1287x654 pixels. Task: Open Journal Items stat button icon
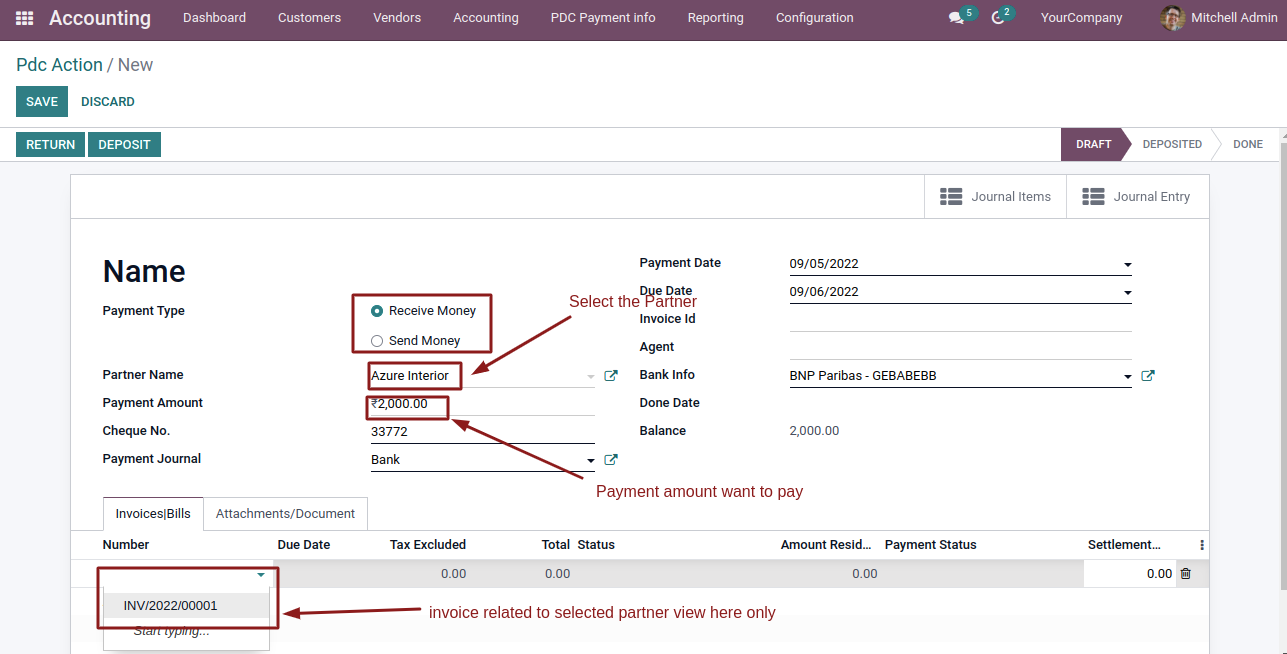(x=951, y=197)
